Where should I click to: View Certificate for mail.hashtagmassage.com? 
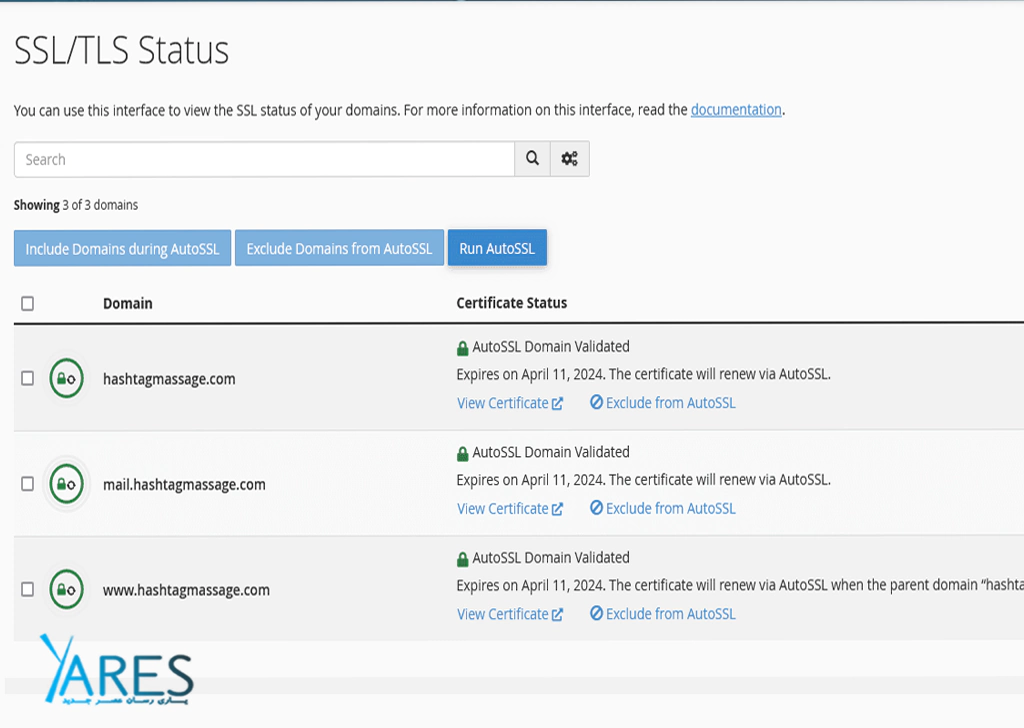509,509
